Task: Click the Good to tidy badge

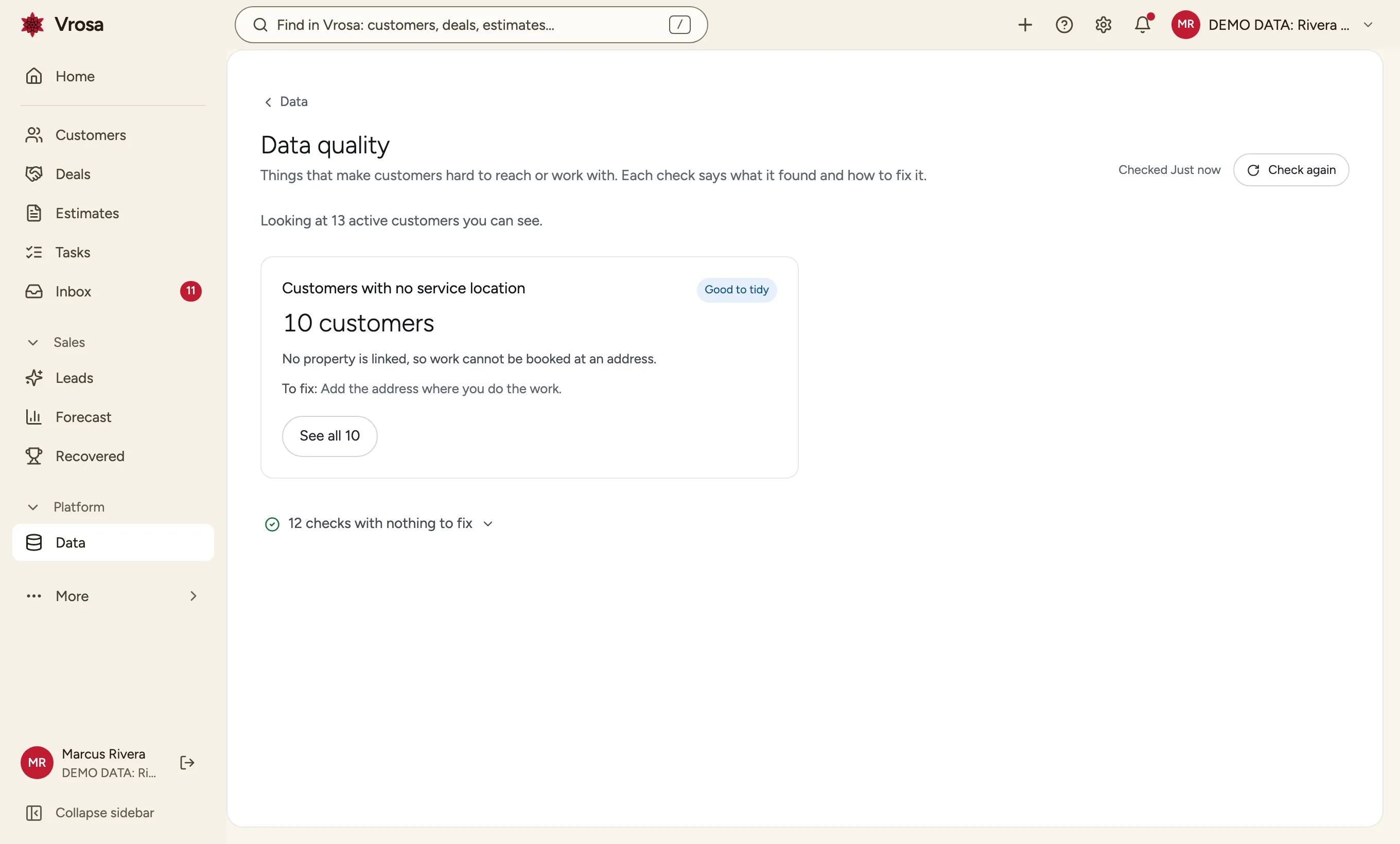Action: coord(737,290)
